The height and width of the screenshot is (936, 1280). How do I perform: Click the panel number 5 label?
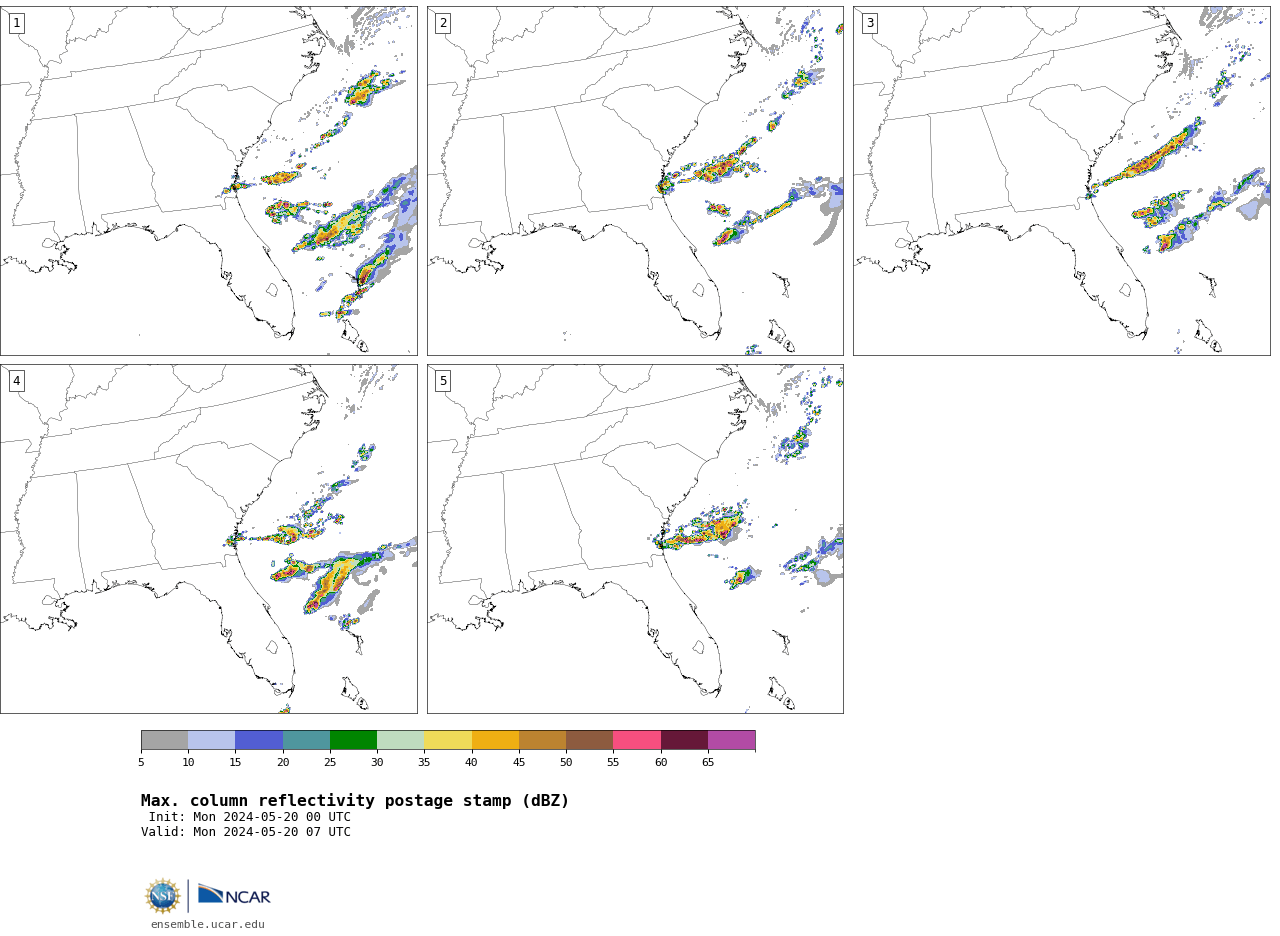(443, 381)
